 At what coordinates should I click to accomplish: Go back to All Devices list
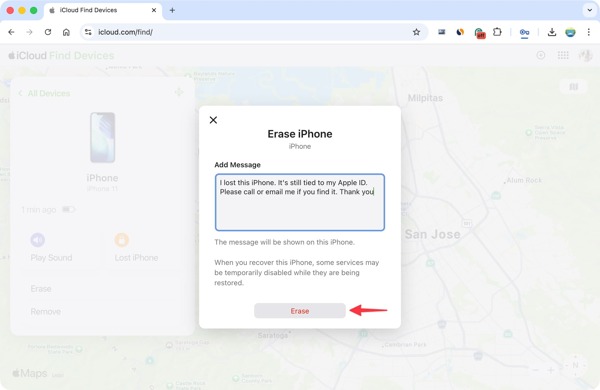[x=44, y=93]
